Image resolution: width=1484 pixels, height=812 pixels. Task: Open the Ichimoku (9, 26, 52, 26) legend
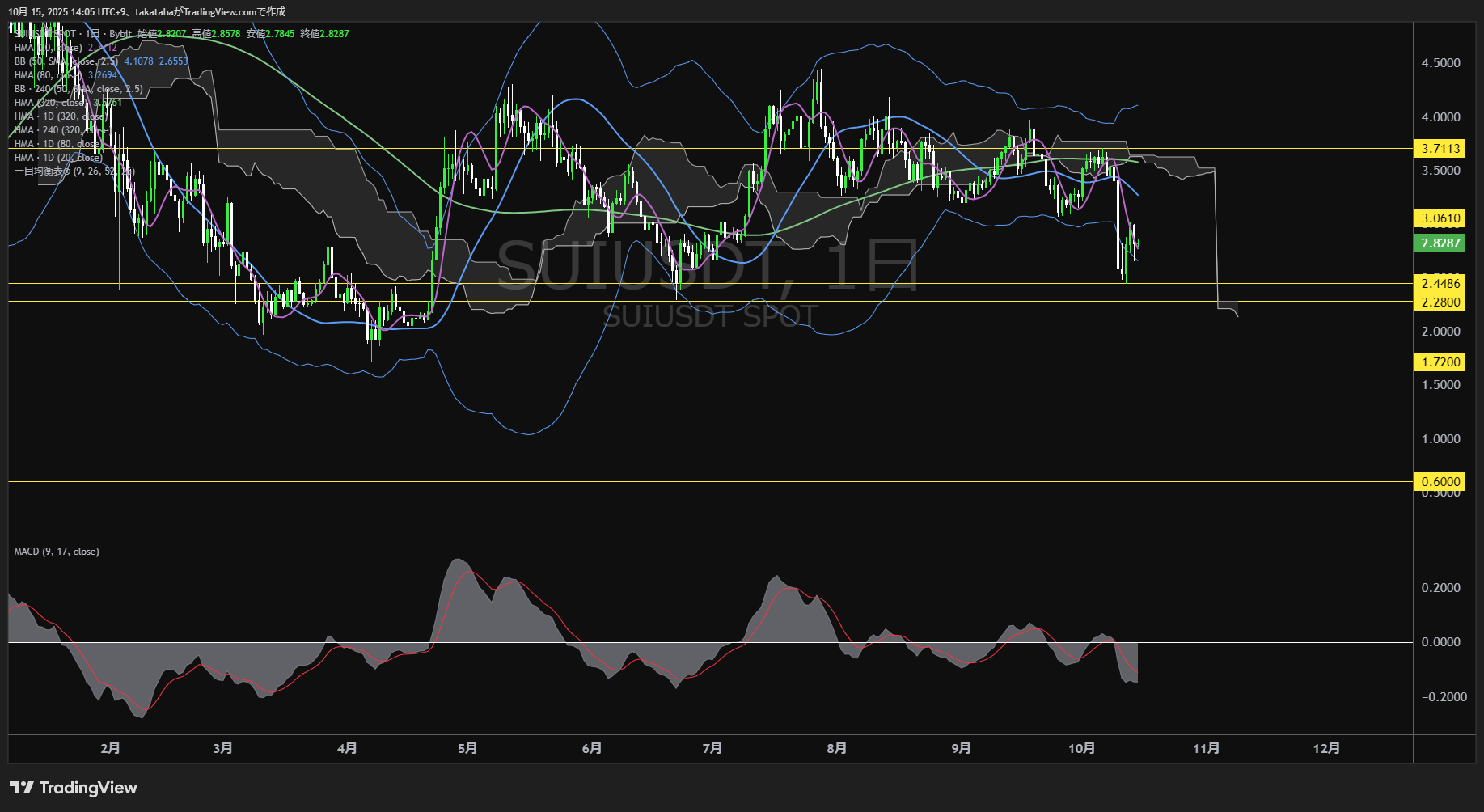pos(74,171)
